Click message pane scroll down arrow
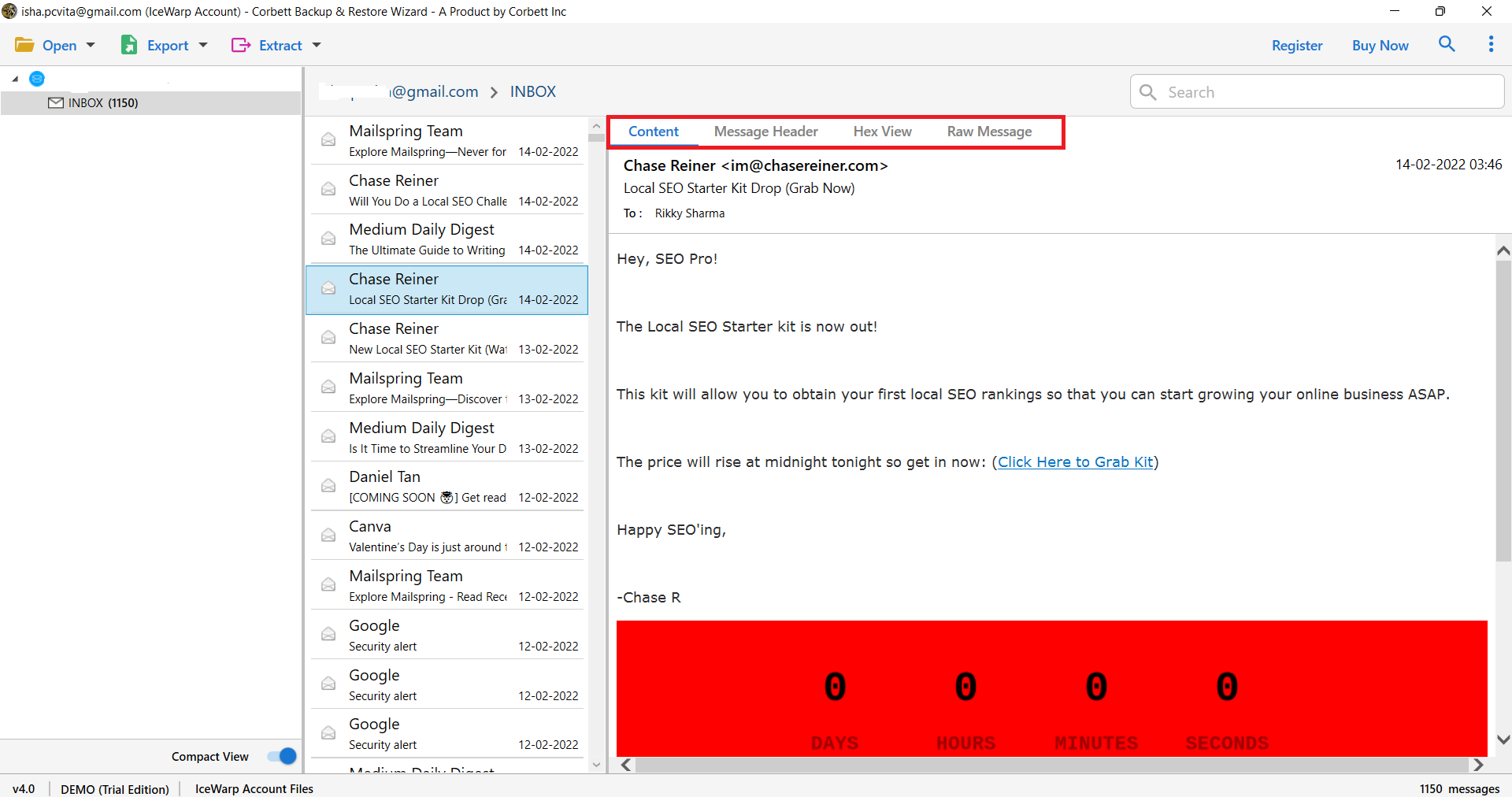The height and width of the screenshot is (797, 1512). 1503,740
